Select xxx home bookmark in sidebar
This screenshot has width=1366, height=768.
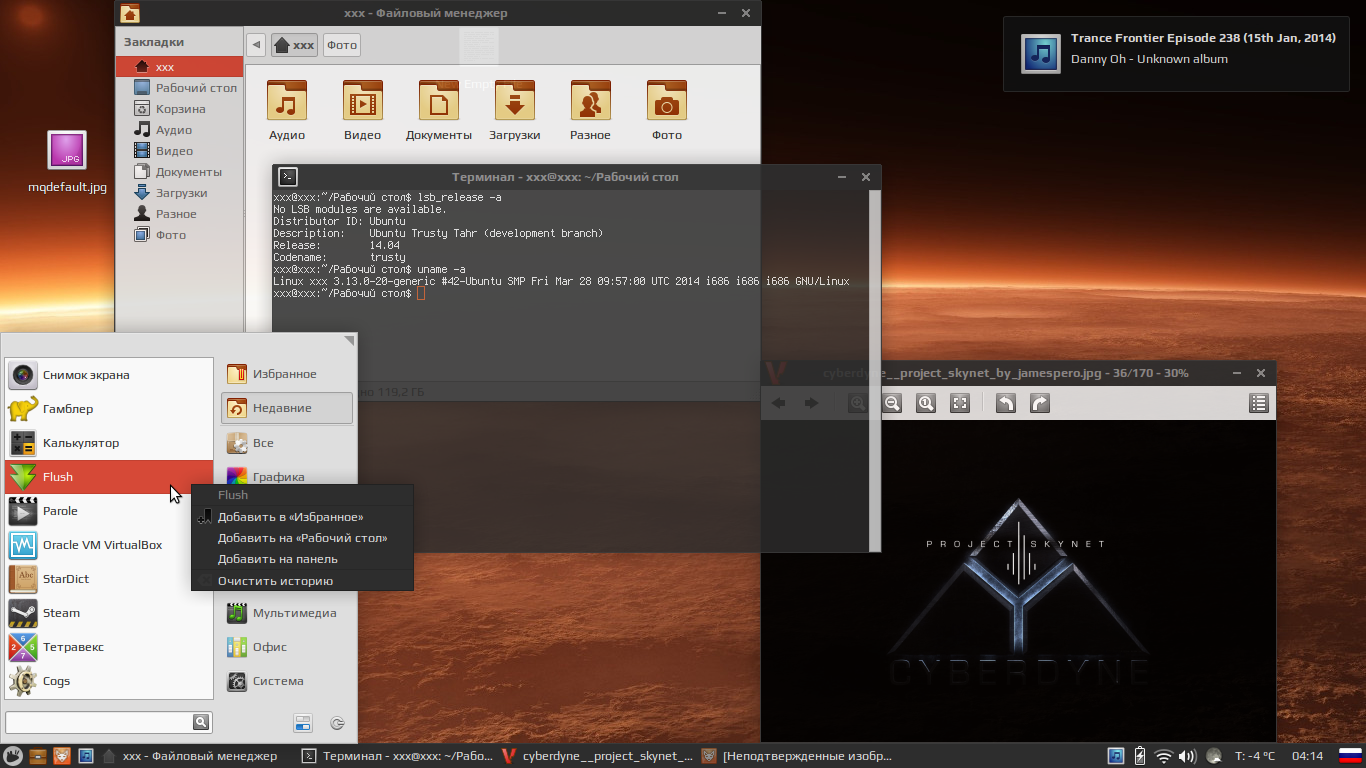[x=180, y=67]
